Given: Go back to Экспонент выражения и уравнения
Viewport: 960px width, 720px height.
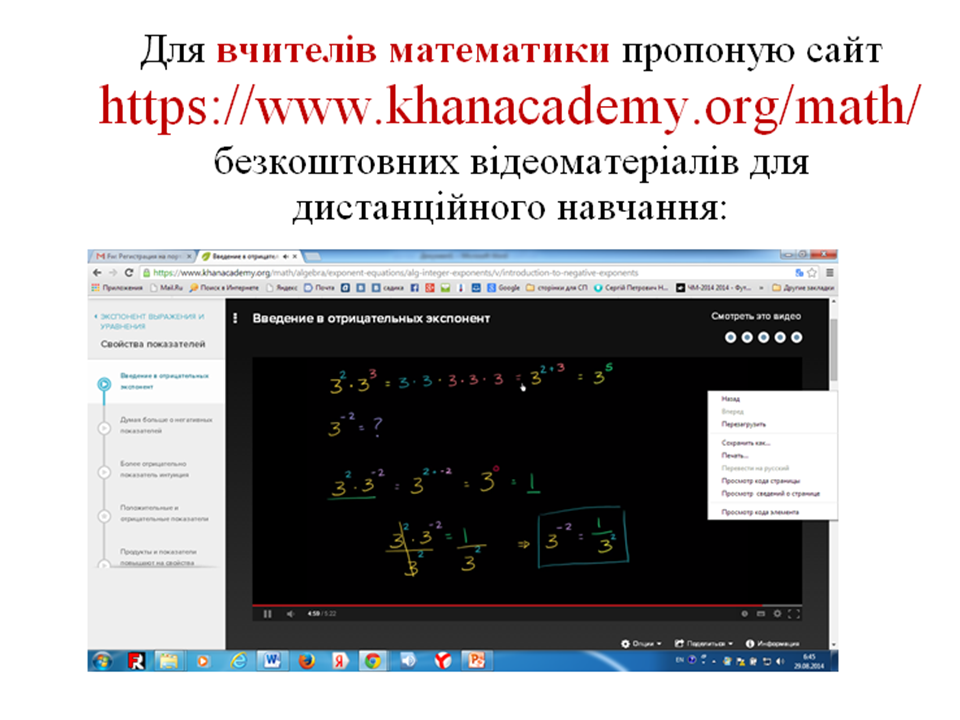Looking at the screenshot, I should pyautogui.click(x=149, y=321).
